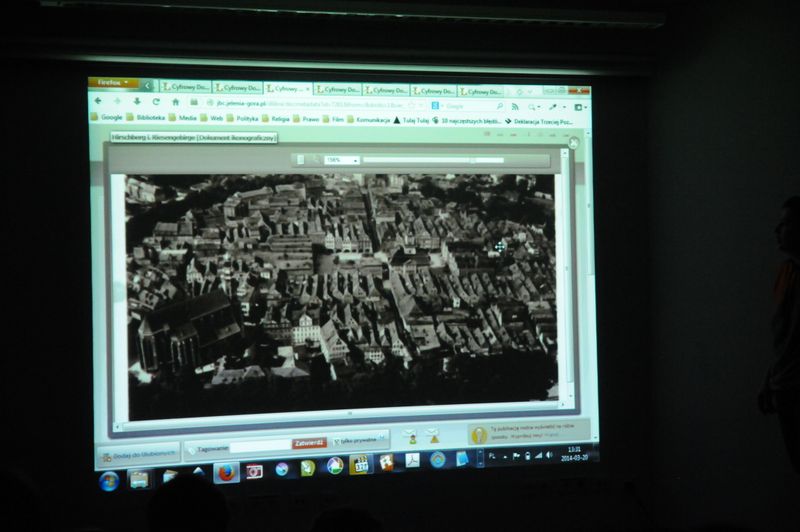Click Dodaj do Ulubionych button
Viewport: 800px width, 532px height.
pos(138,455)
